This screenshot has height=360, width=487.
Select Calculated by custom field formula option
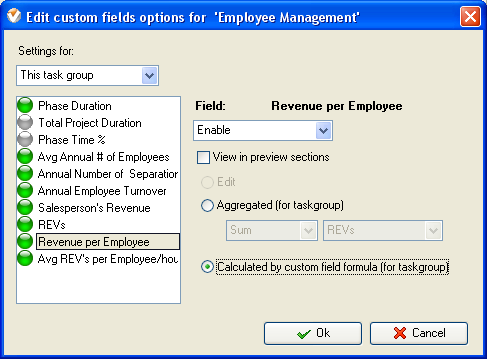point(207,267)
